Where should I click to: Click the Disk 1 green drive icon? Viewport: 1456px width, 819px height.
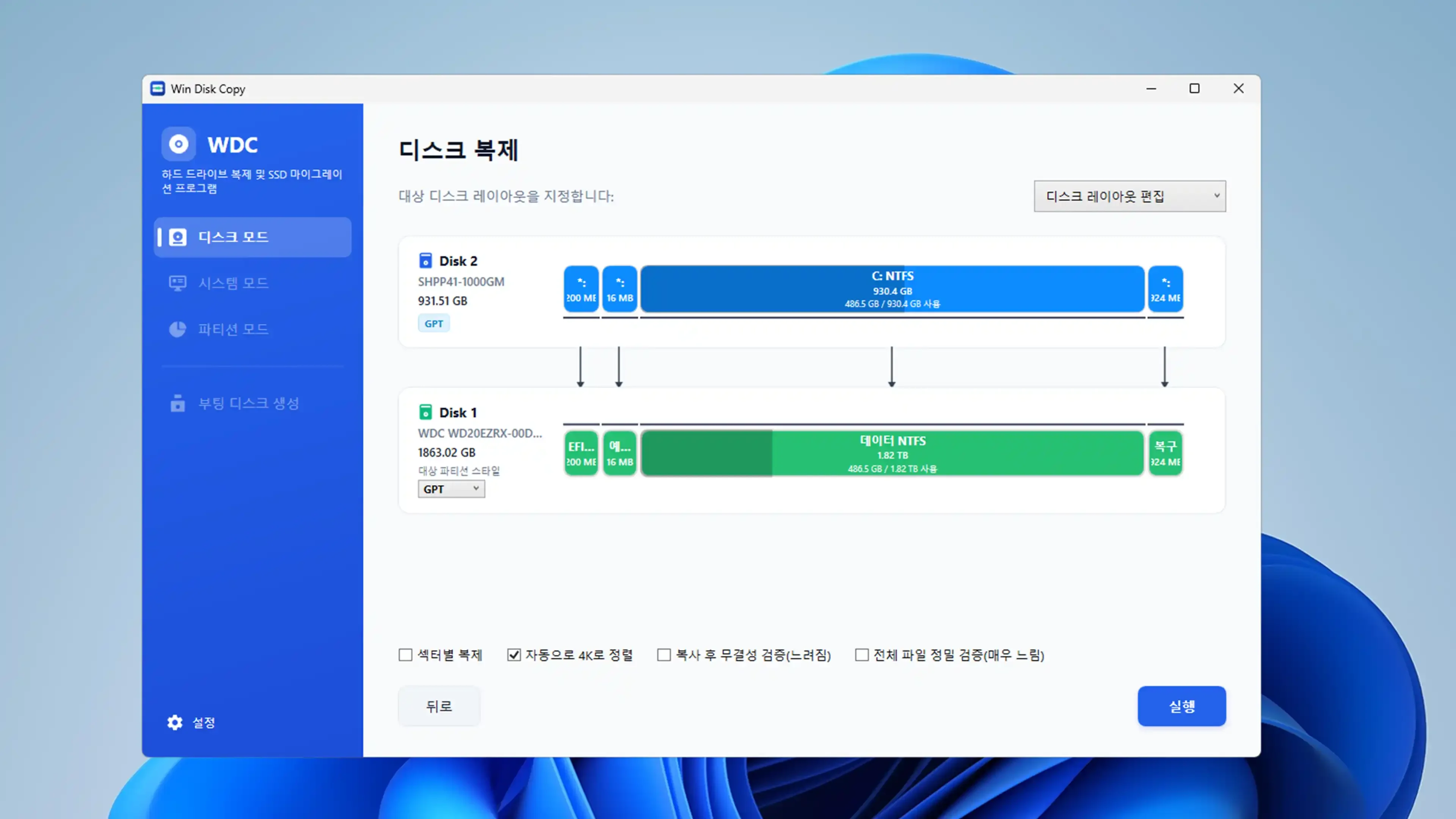pos(425,412)
